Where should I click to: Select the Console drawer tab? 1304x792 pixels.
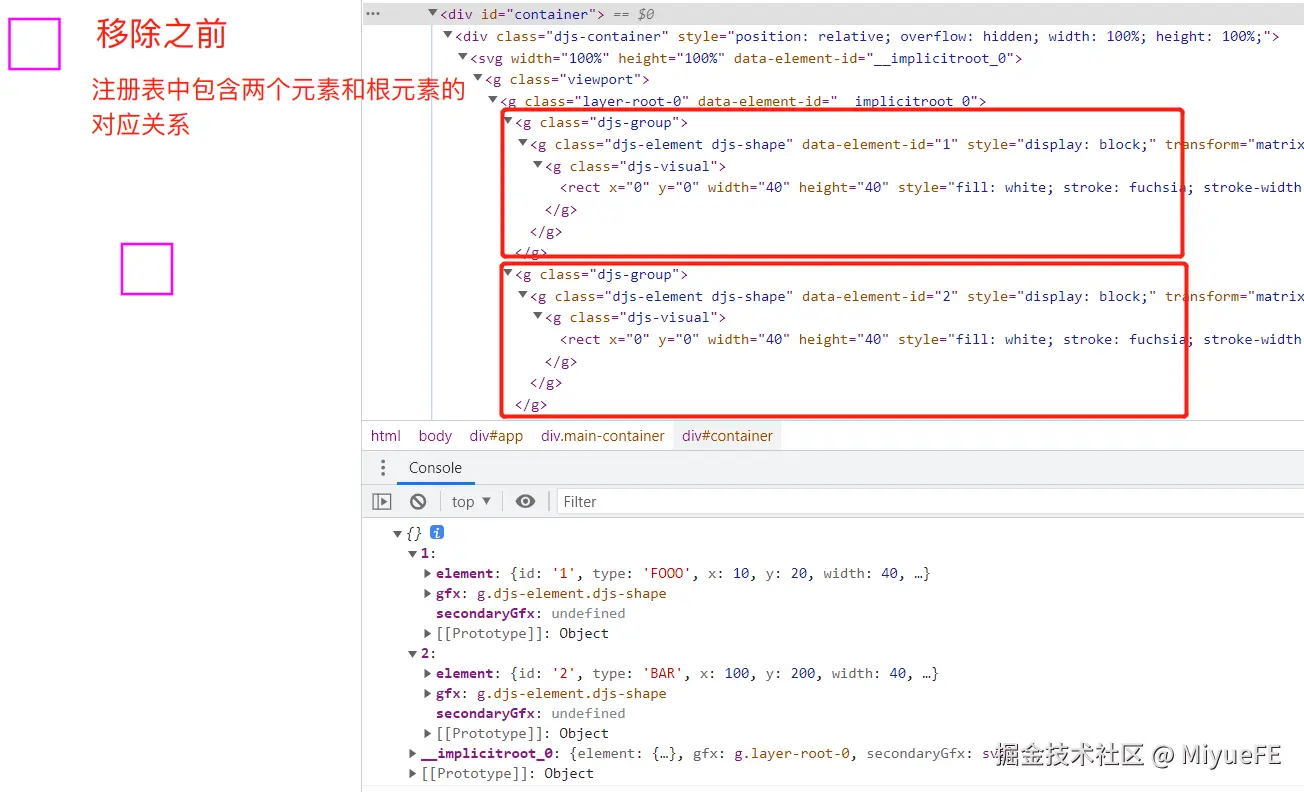435,468
